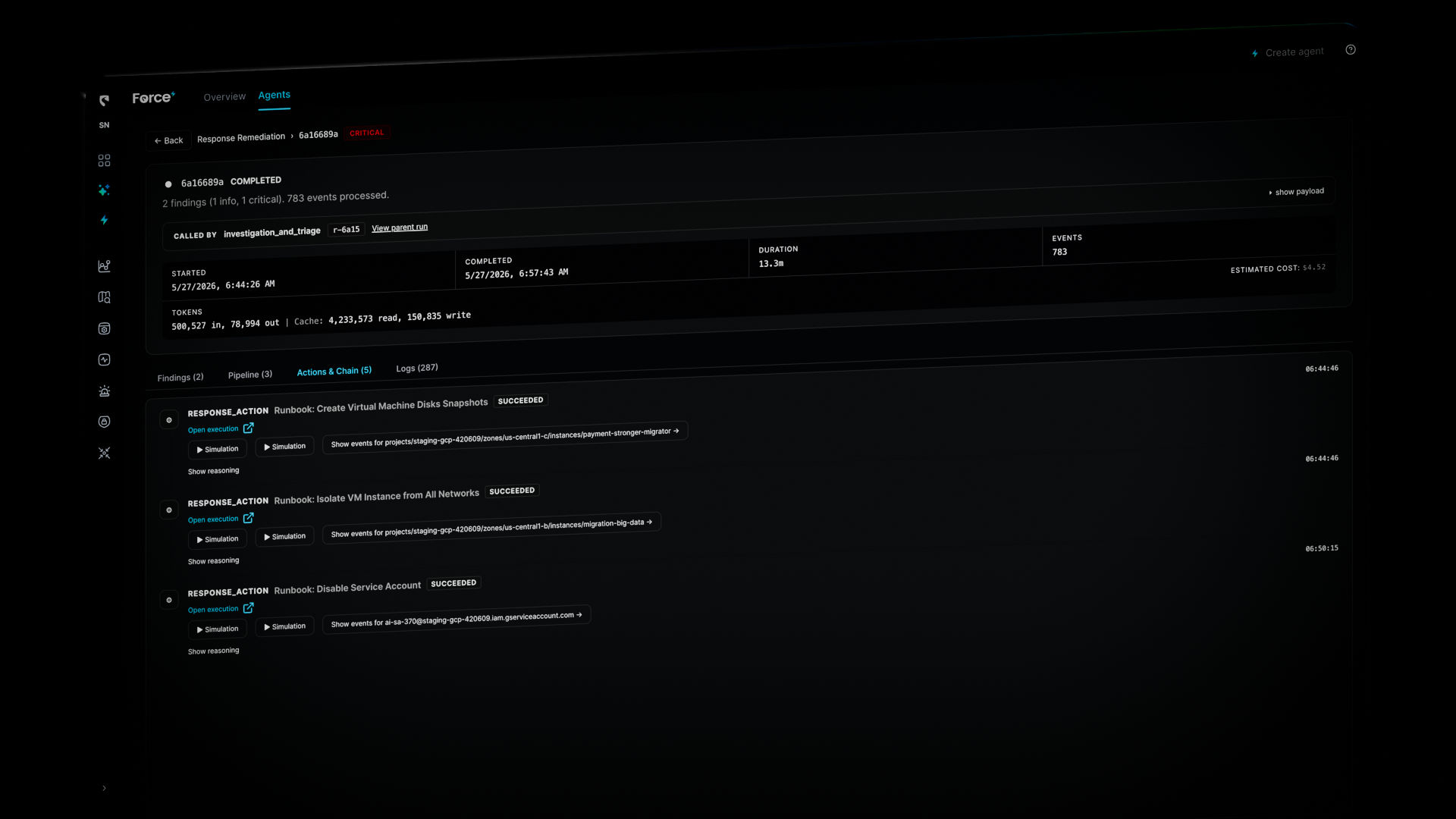Open execution link icon for Disable Service Account
Image resolution: width=1456 pixels, height=819 pixels.
point(248,608)
